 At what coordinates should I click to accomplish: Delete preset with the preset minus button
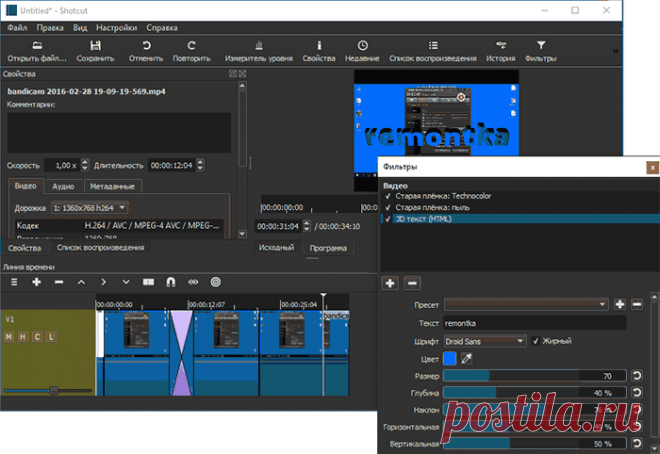(x=637, y=304)
